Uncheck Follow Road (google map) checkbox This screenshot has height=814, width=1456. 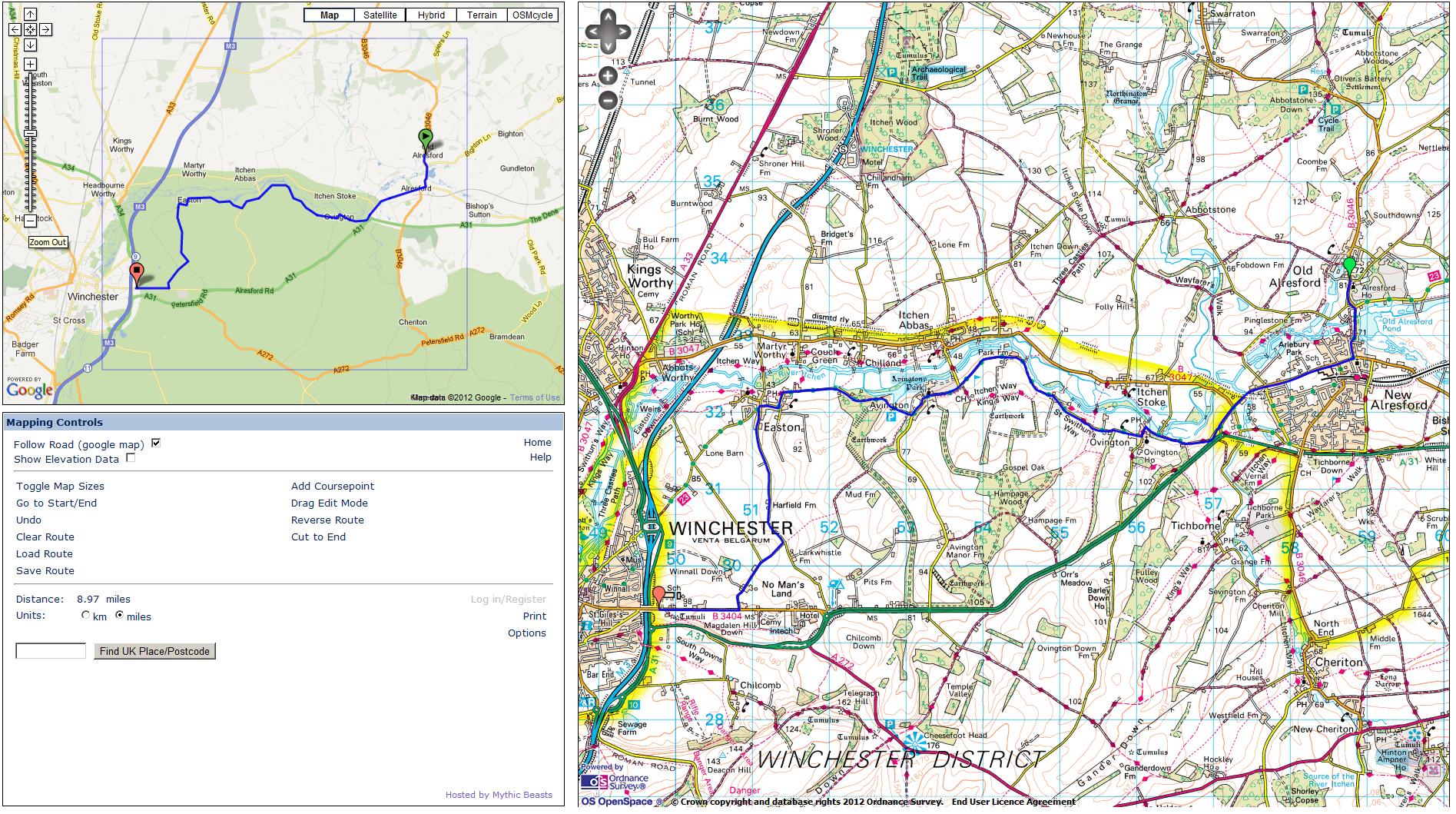156,444
